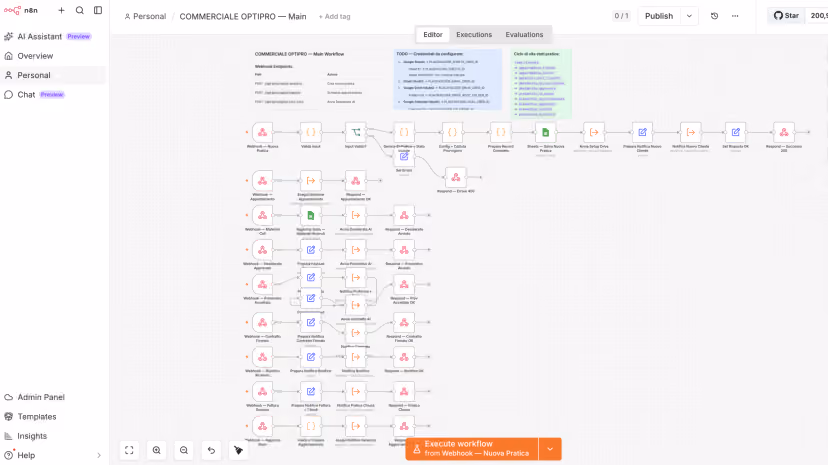Select the Prepara Notifica Contratto Firmato node

pos(310,322)
